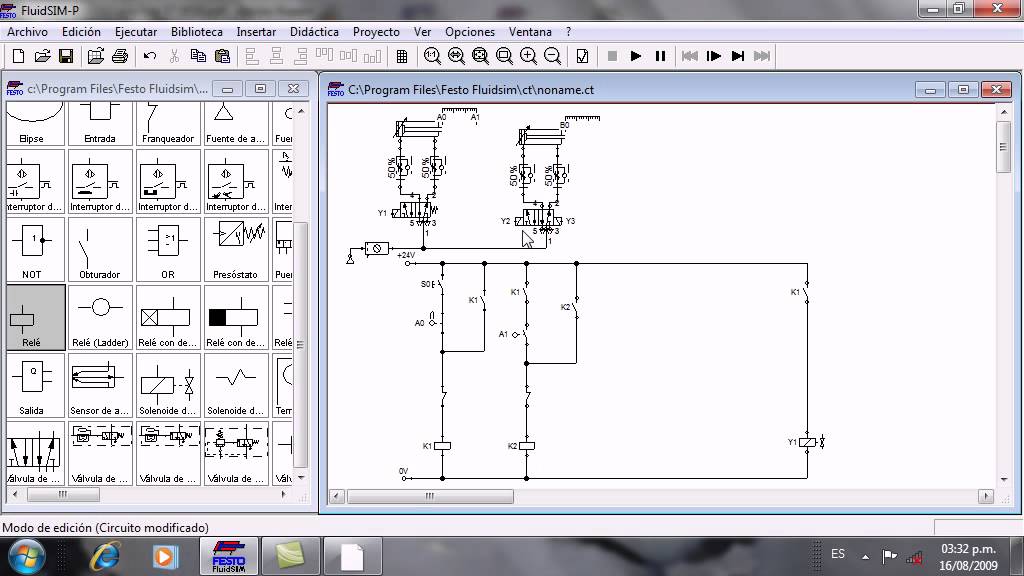Open the Insertar menu
Image resolution: width=1024 pixels, height=576 pixels.
click(x=256, y=31)
